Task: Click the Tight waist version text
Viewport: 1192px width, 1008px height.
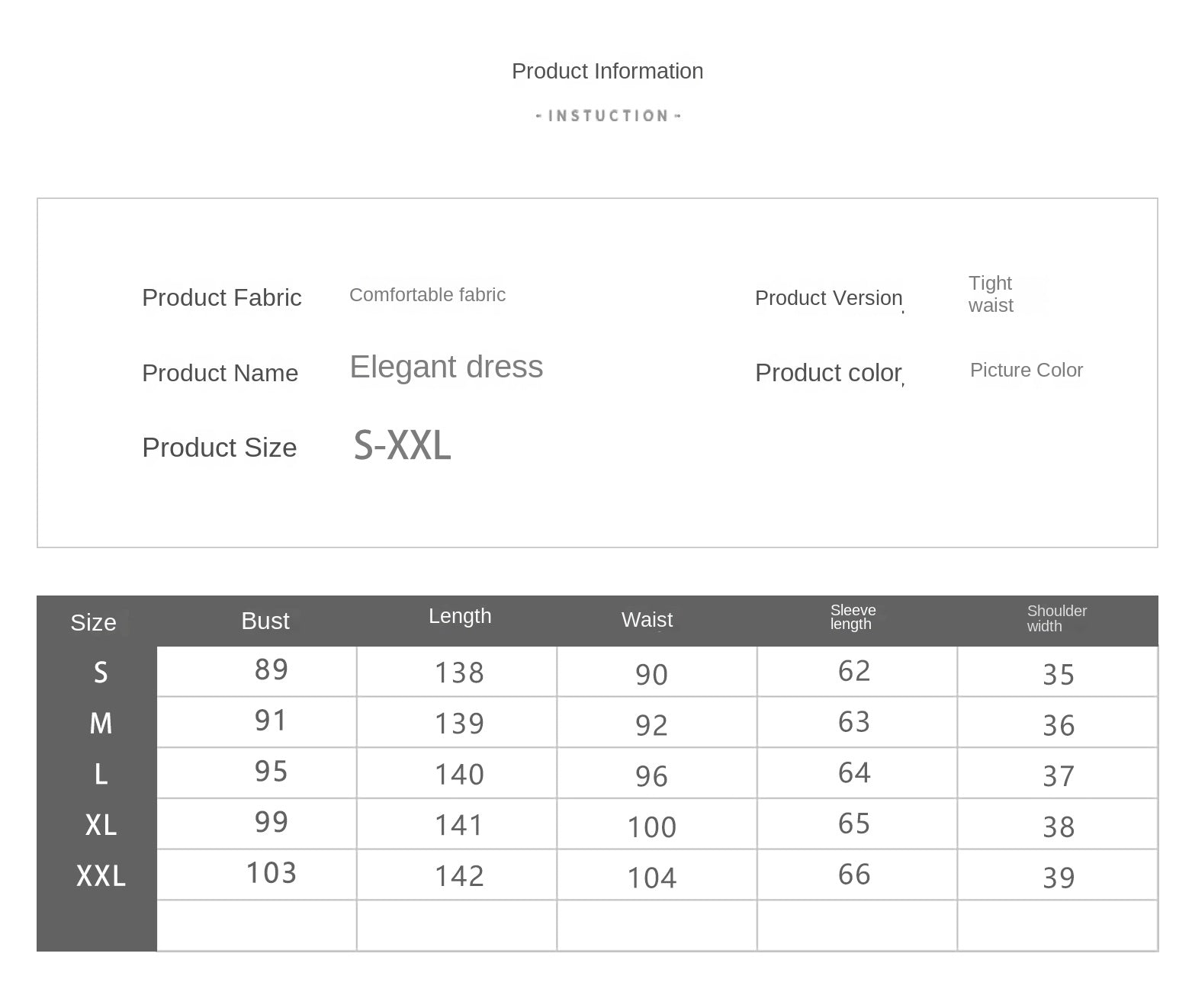Action: tap(991, 294)
